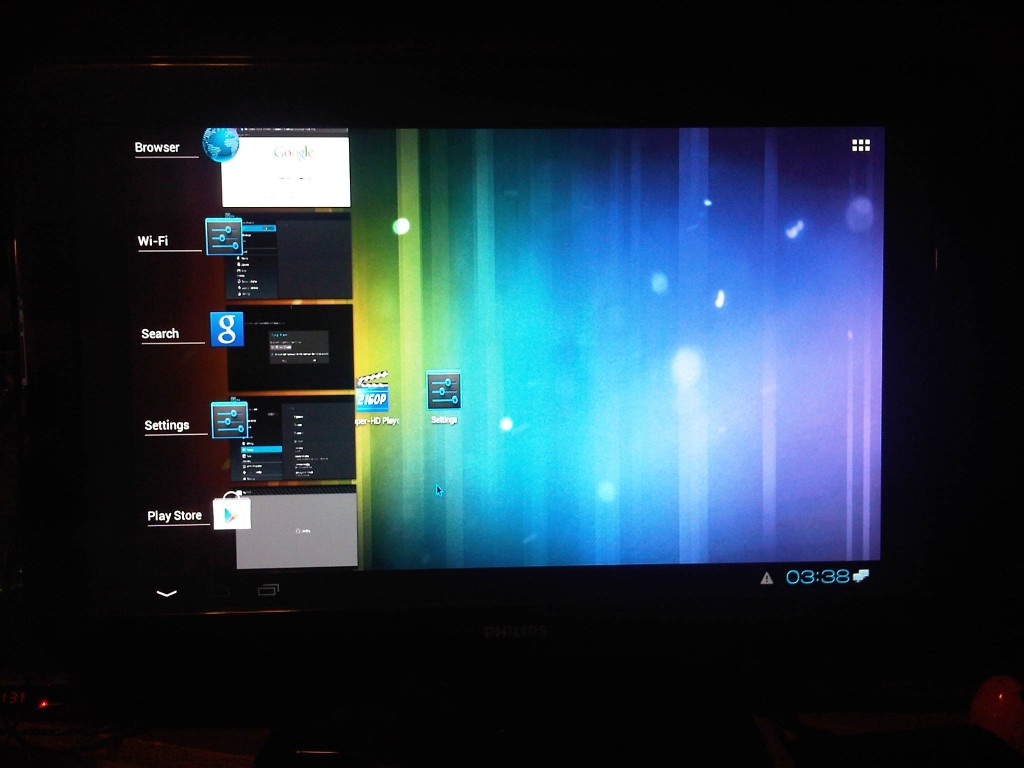
Task: Select the 'Play Store' label in recents
Action: pyautogui.click(x=174, y=516)
